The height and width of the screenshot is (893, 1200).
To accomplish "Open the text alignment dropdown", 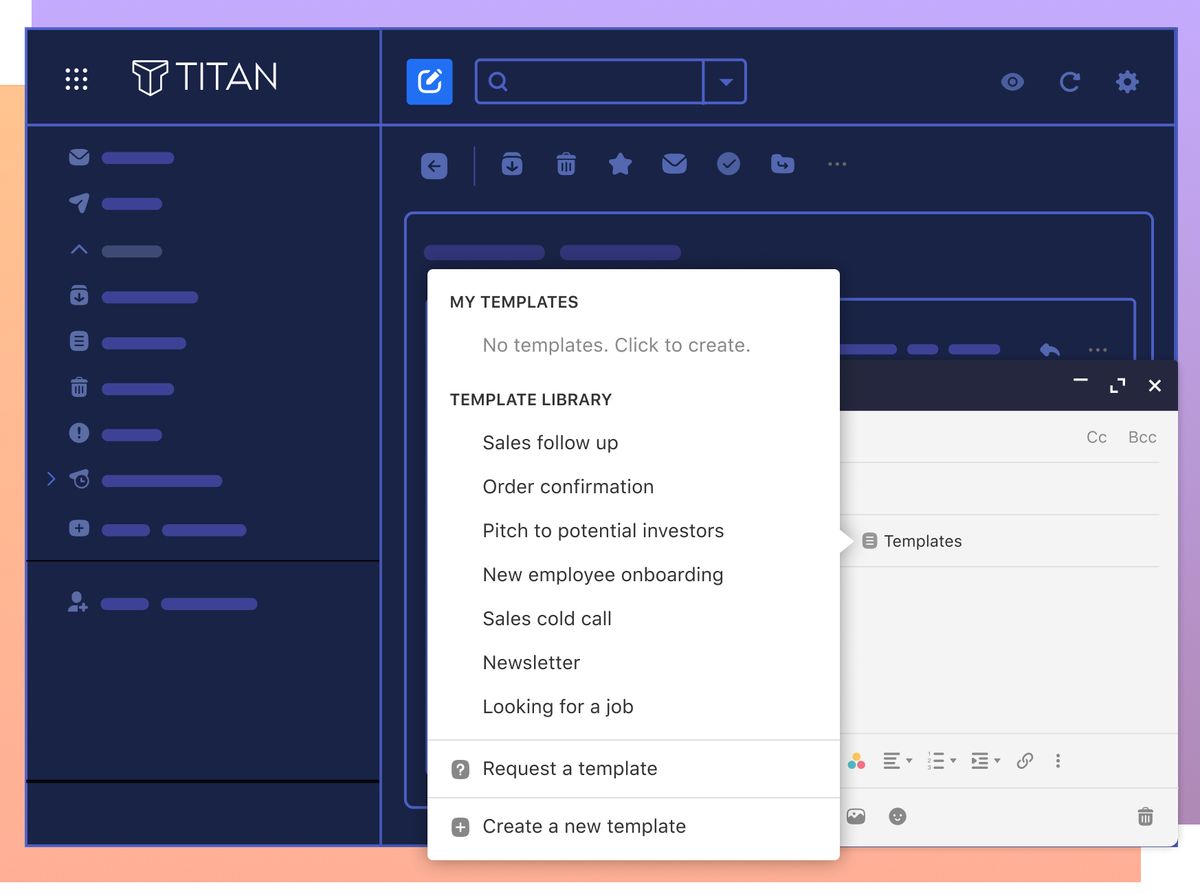I will 895,760.
